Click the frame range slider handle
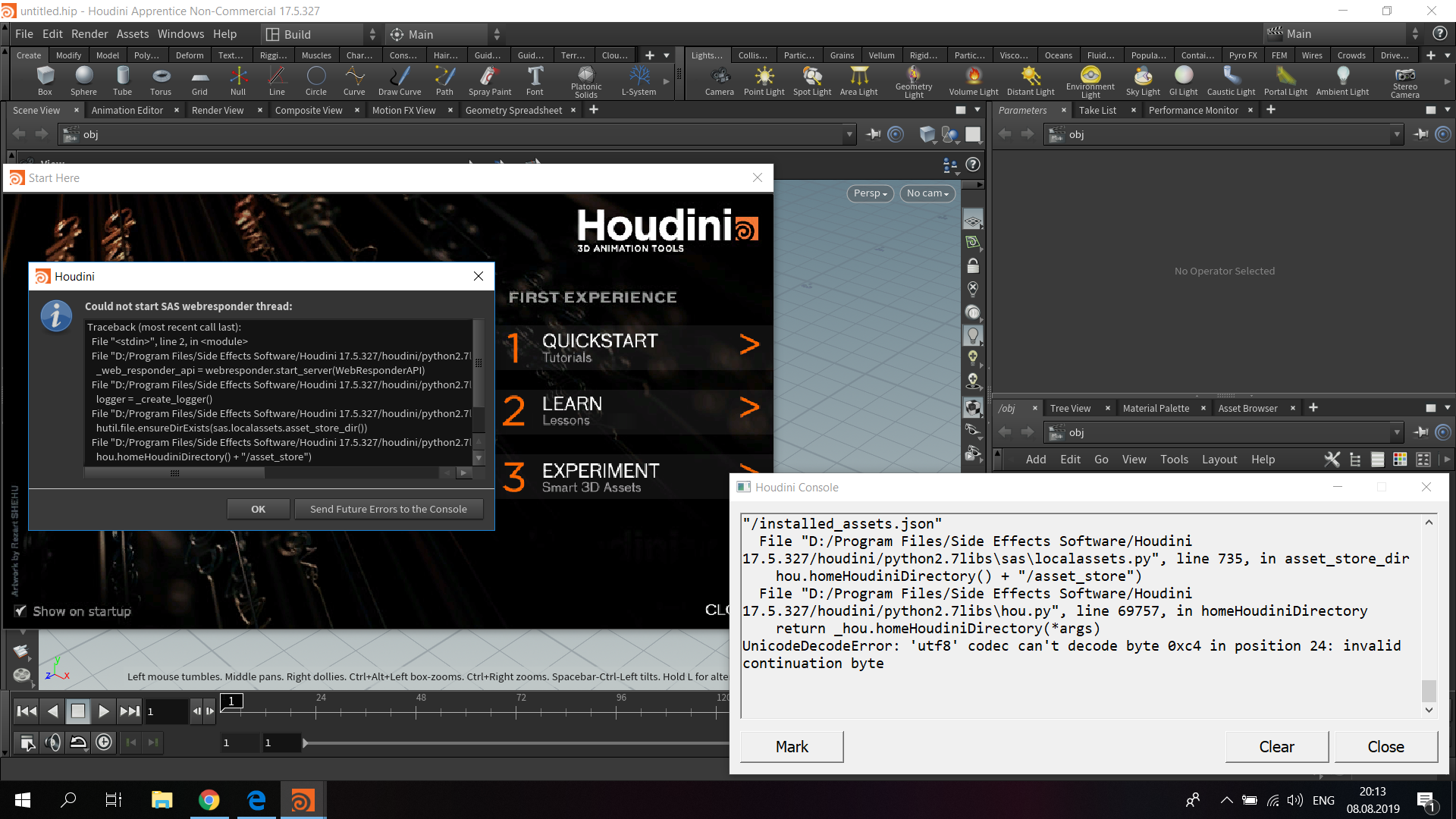 305,743
